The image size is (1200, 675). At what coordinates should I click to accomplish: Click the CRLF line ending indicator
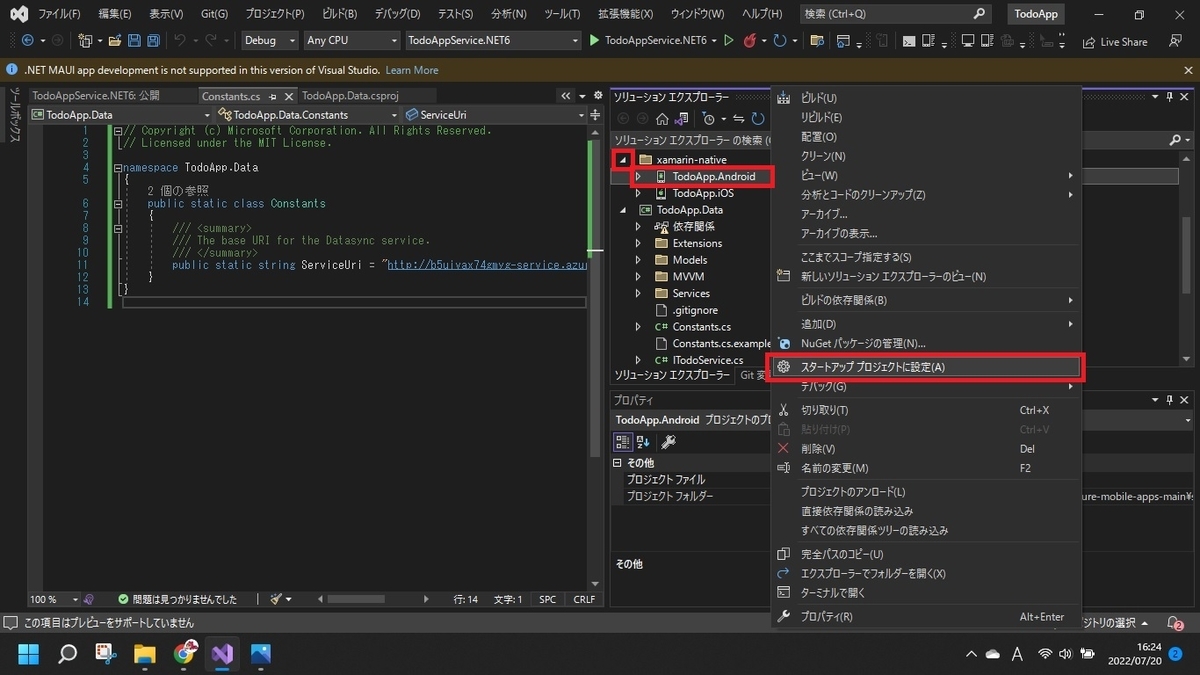click(x=584, y=599)
